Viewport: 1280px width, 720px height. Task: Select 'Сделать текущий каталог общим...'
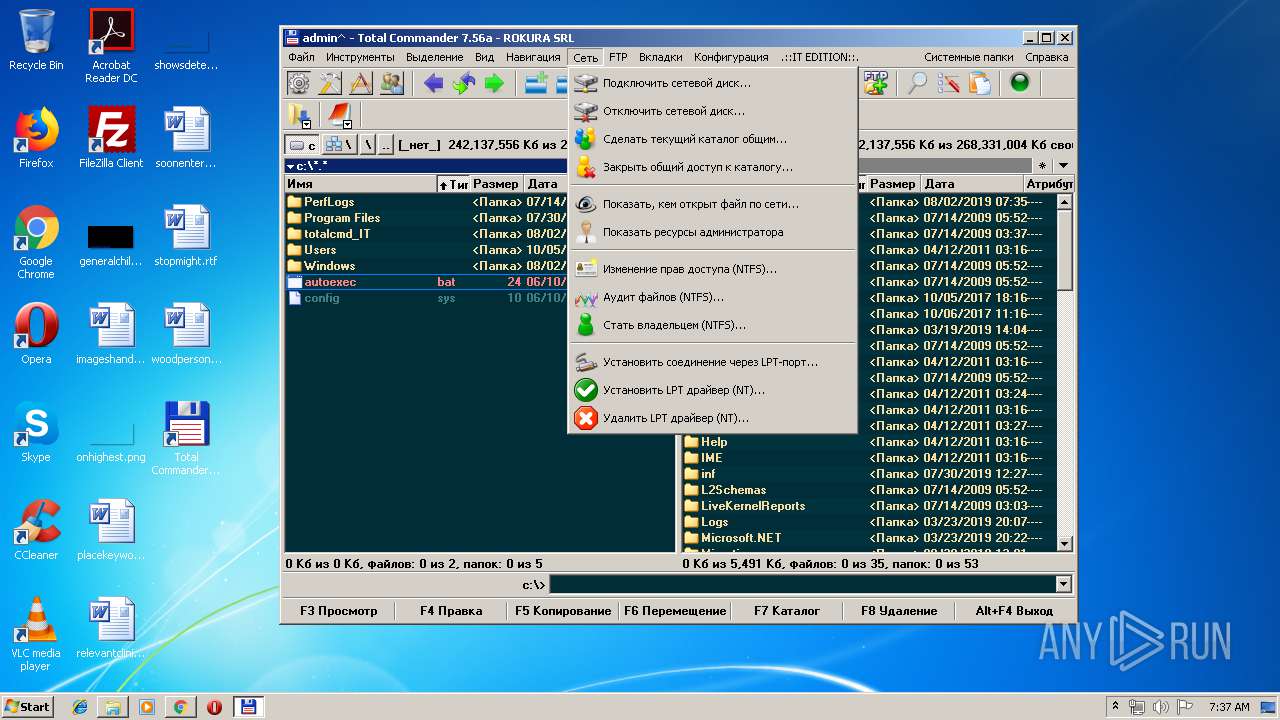pyautogui.click(x=713, y=139)
